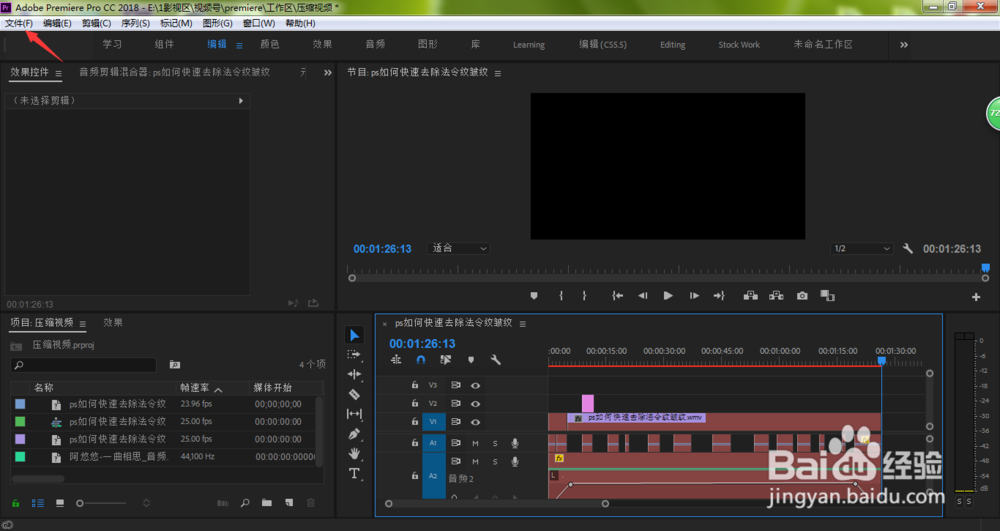Open playback resolution 1/2 dropdown
The image size is (1000, 531).
coord(861,249)
